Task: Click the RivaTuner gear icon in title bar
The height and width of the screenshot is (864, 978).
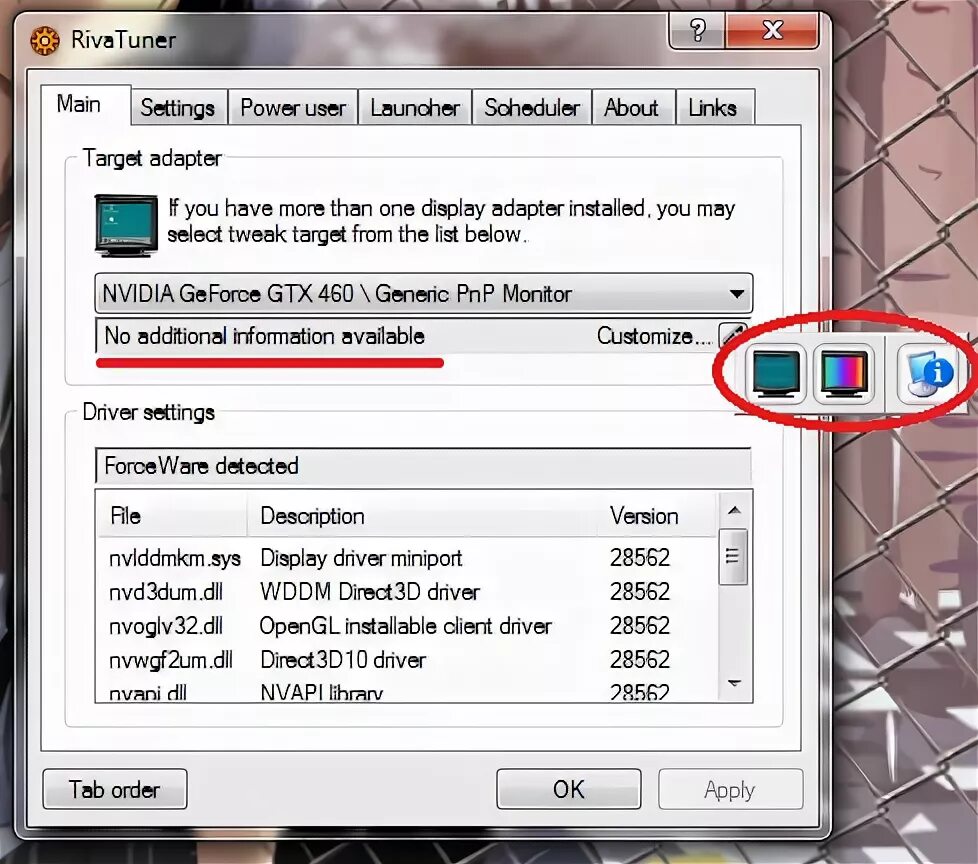Action: (45, 41)
